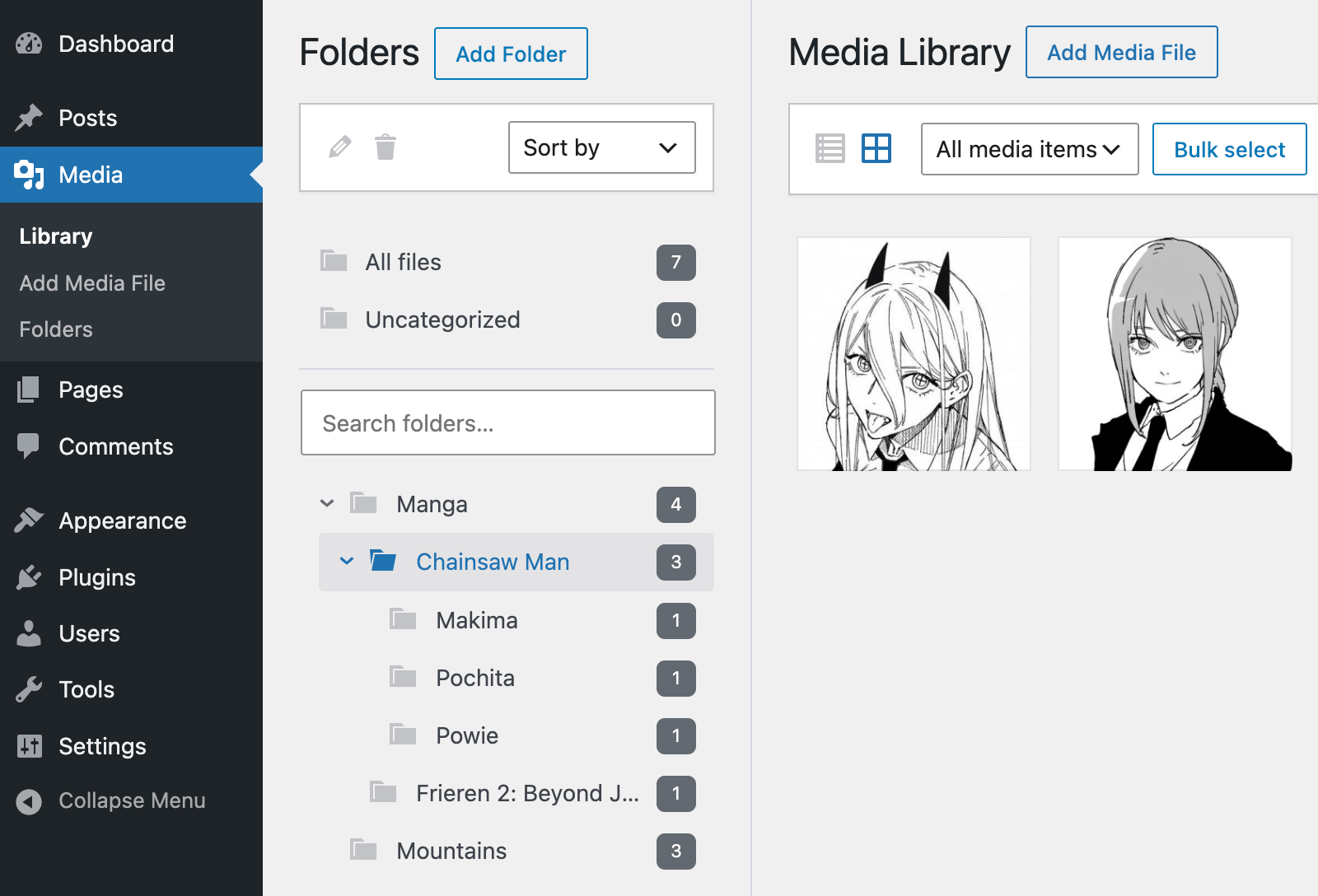
Task: Select the Manga folder label
Action: pyautogui.click(x=432, y=504)
